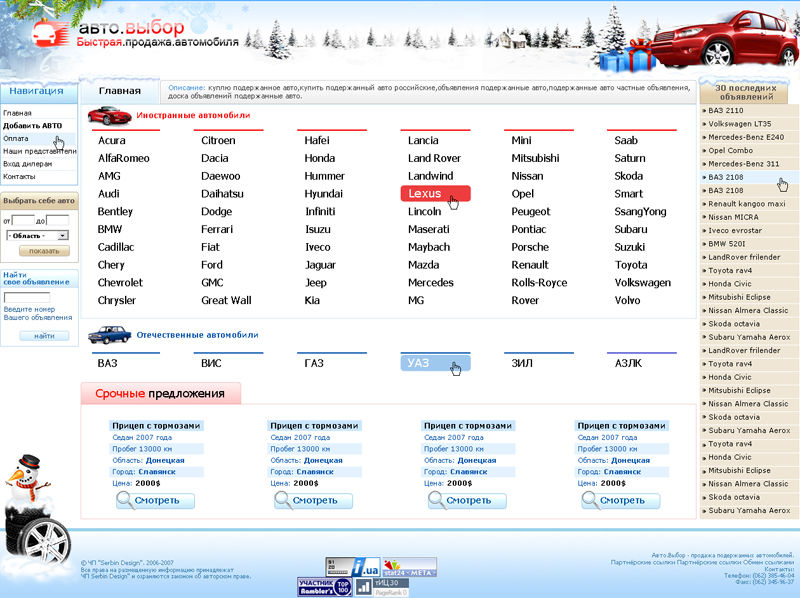The height and width of the screenshot is (598, 800).
Task: Open the 'Mercedes-Benz 311' recent ad
Action: click(743, 164)
